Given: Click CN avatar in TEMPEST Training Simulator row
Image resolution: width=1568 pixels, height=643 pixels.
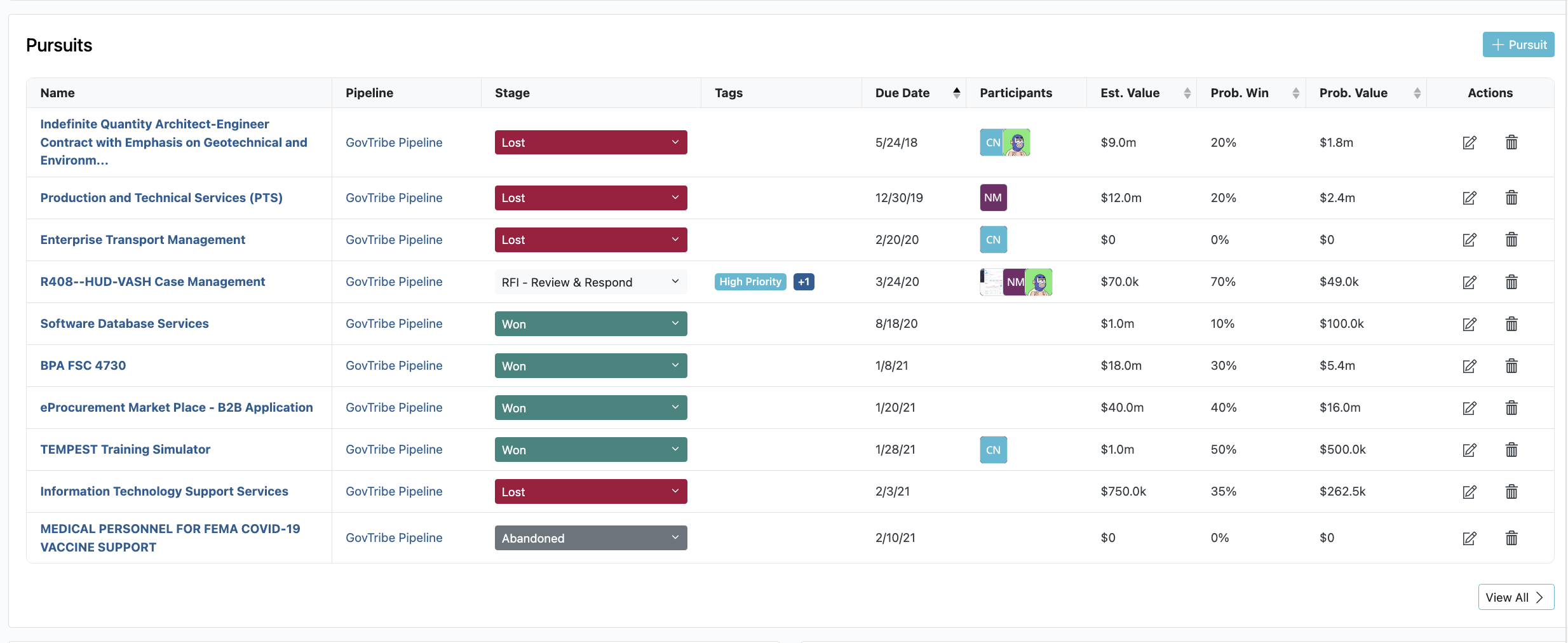Looking at the screenshot, I should [992, 450].
